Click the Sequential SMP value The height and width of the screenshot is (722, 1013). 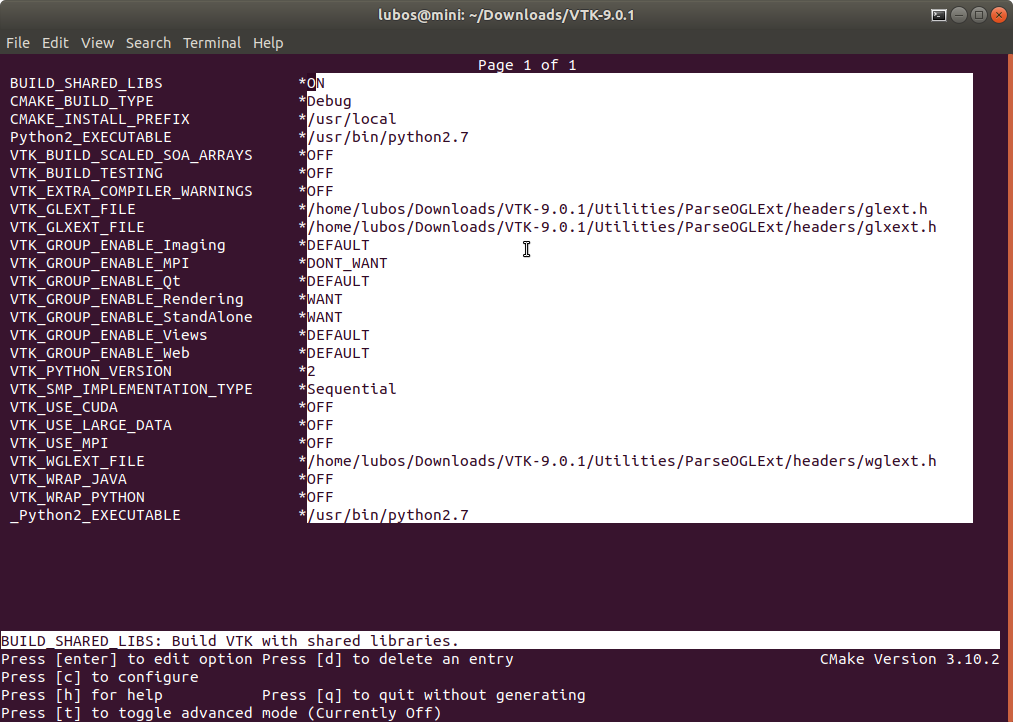point(352,389)
